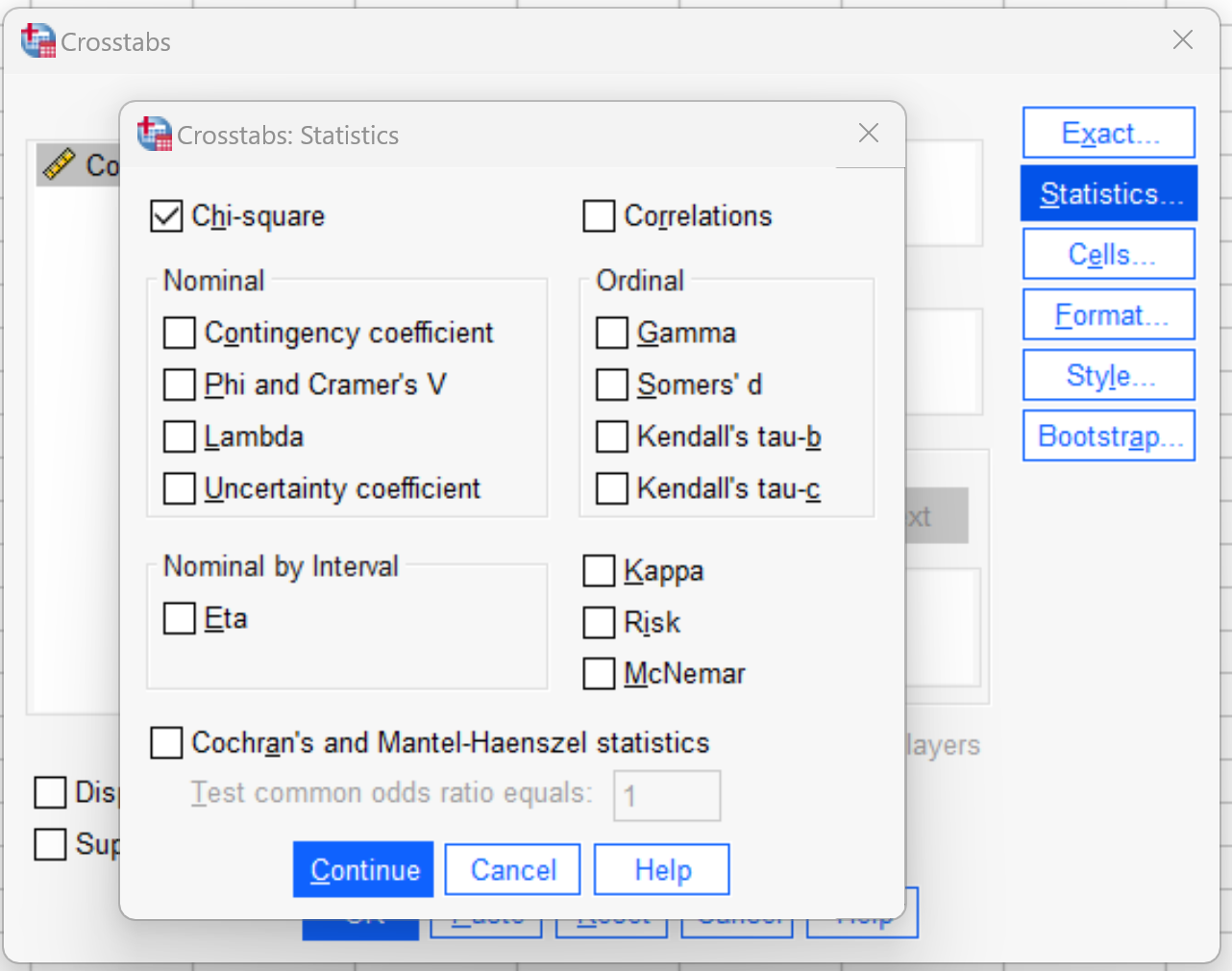Click the common odds ratio input field
Image resolution: width=1232 pixels, height=971 pixels.
pos(667,795)
